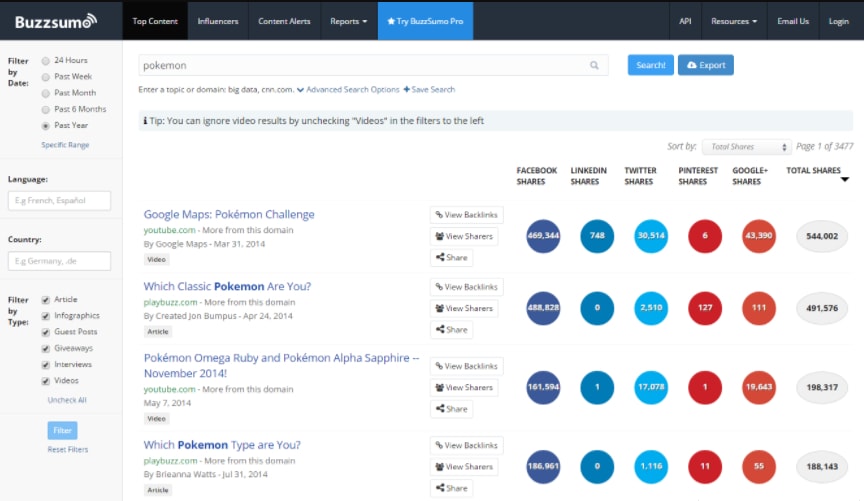Facebook shares circle 469,344 for Google Maps

click(x=543, y=236)
